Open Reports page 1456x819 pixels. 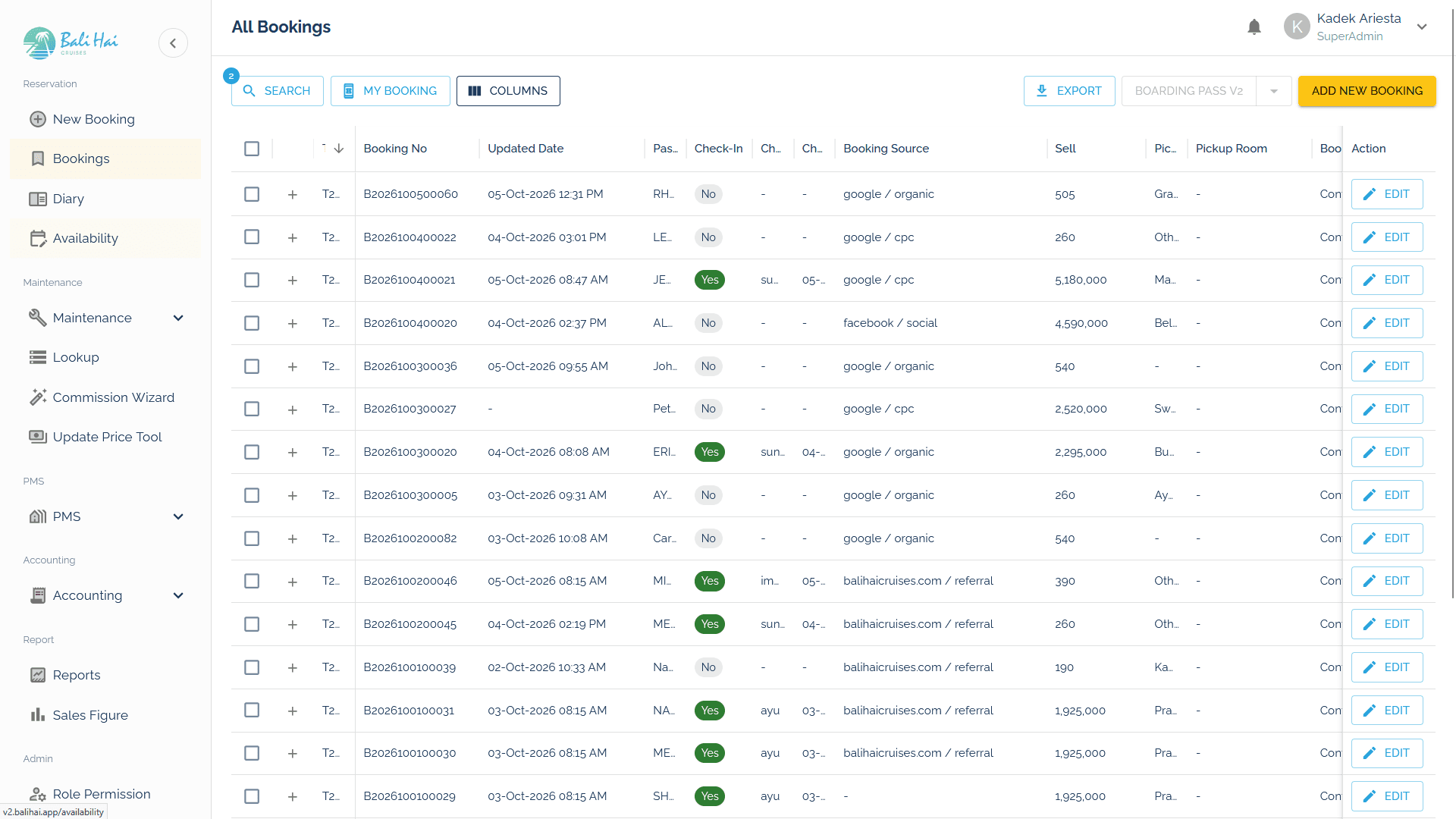[x=105, y=675]
